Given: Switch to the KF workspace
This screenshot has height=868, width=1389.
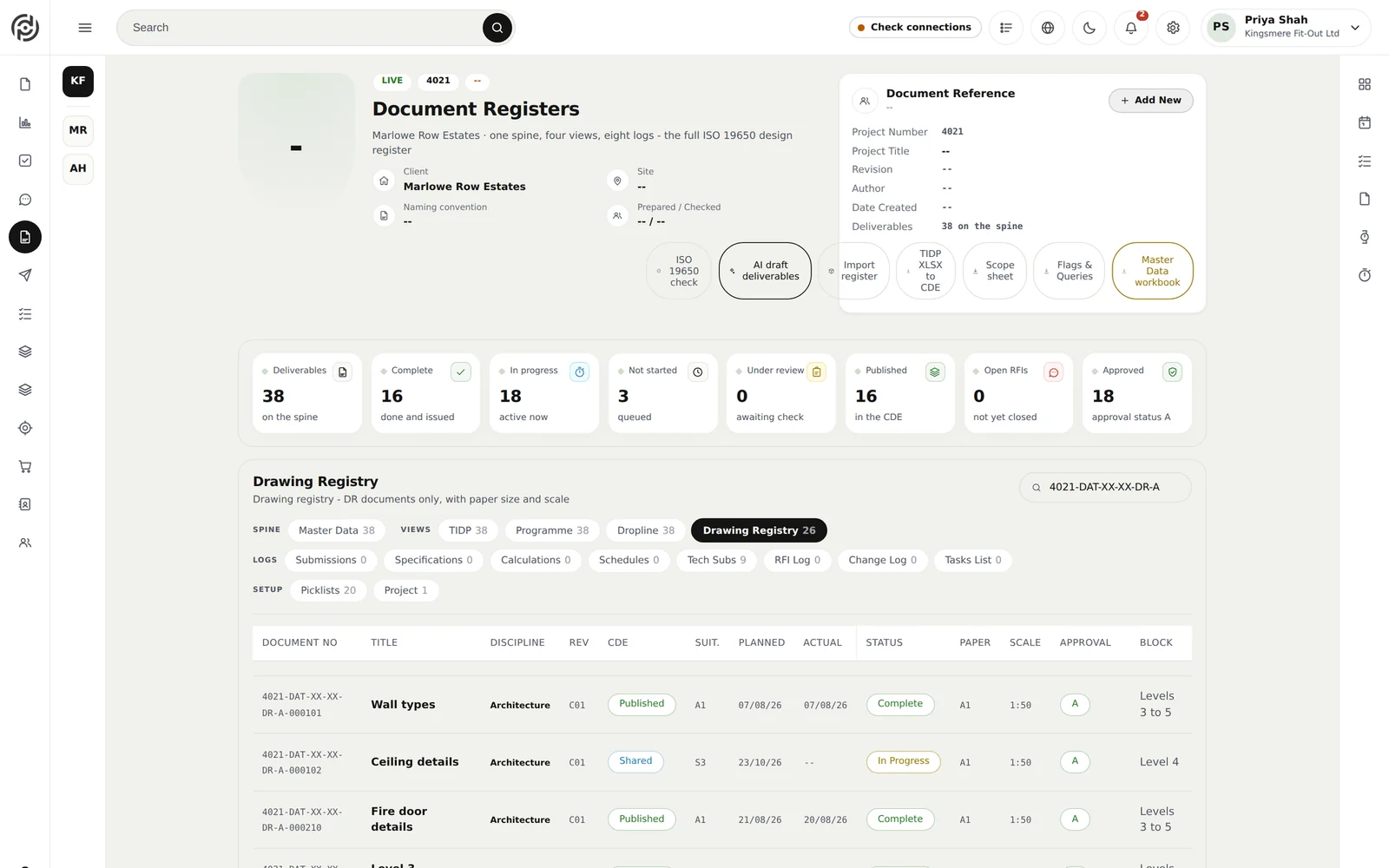Looking at the screenshot, I should click(x=78, y=81).
